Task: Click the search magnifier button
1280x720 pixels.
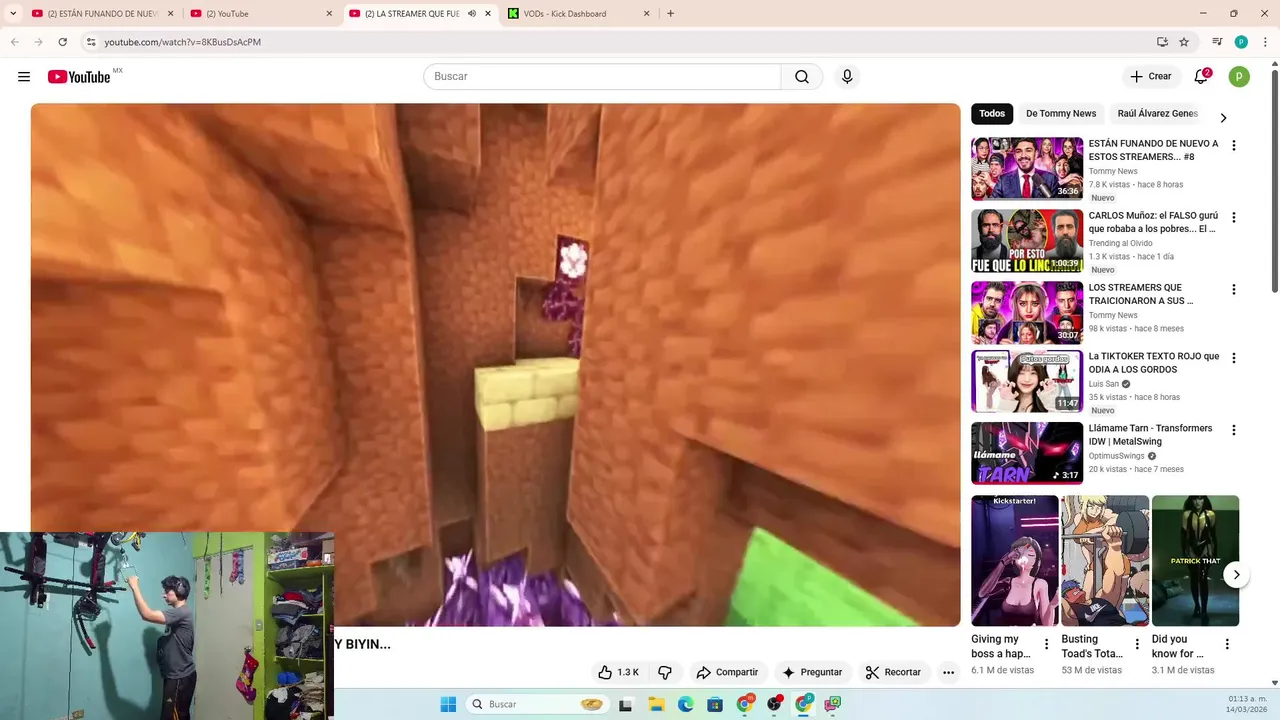Action: pos(802,77)
